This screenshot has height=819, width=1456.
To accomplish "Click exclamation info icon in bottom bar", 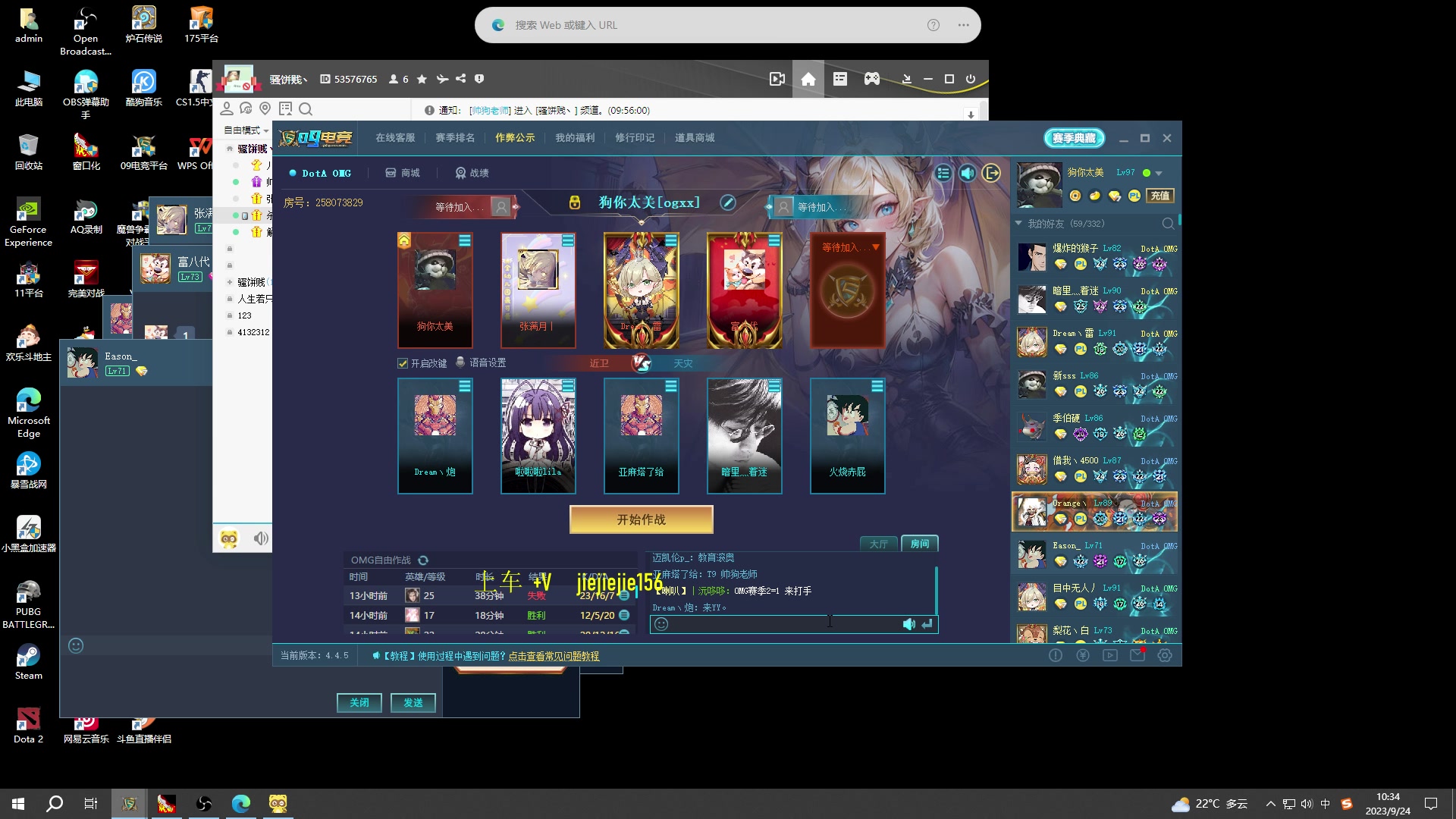I will pos(1056,655).
